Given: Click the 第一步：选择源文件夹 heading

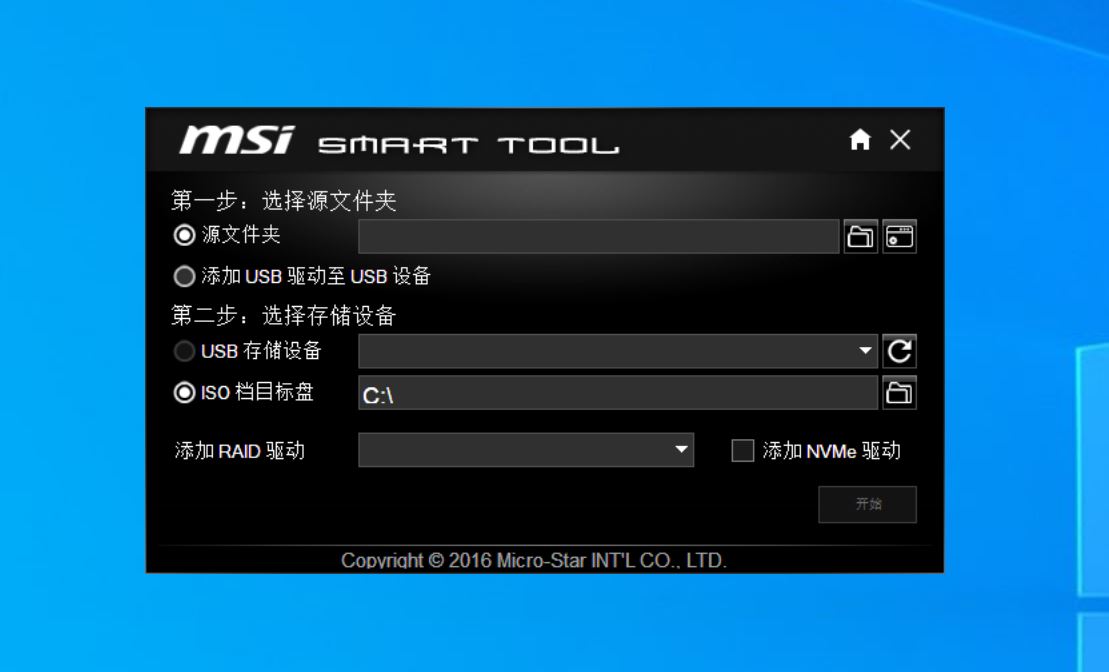Looking at the screenshot, I should pyautogui.click(x=284, y=201).
